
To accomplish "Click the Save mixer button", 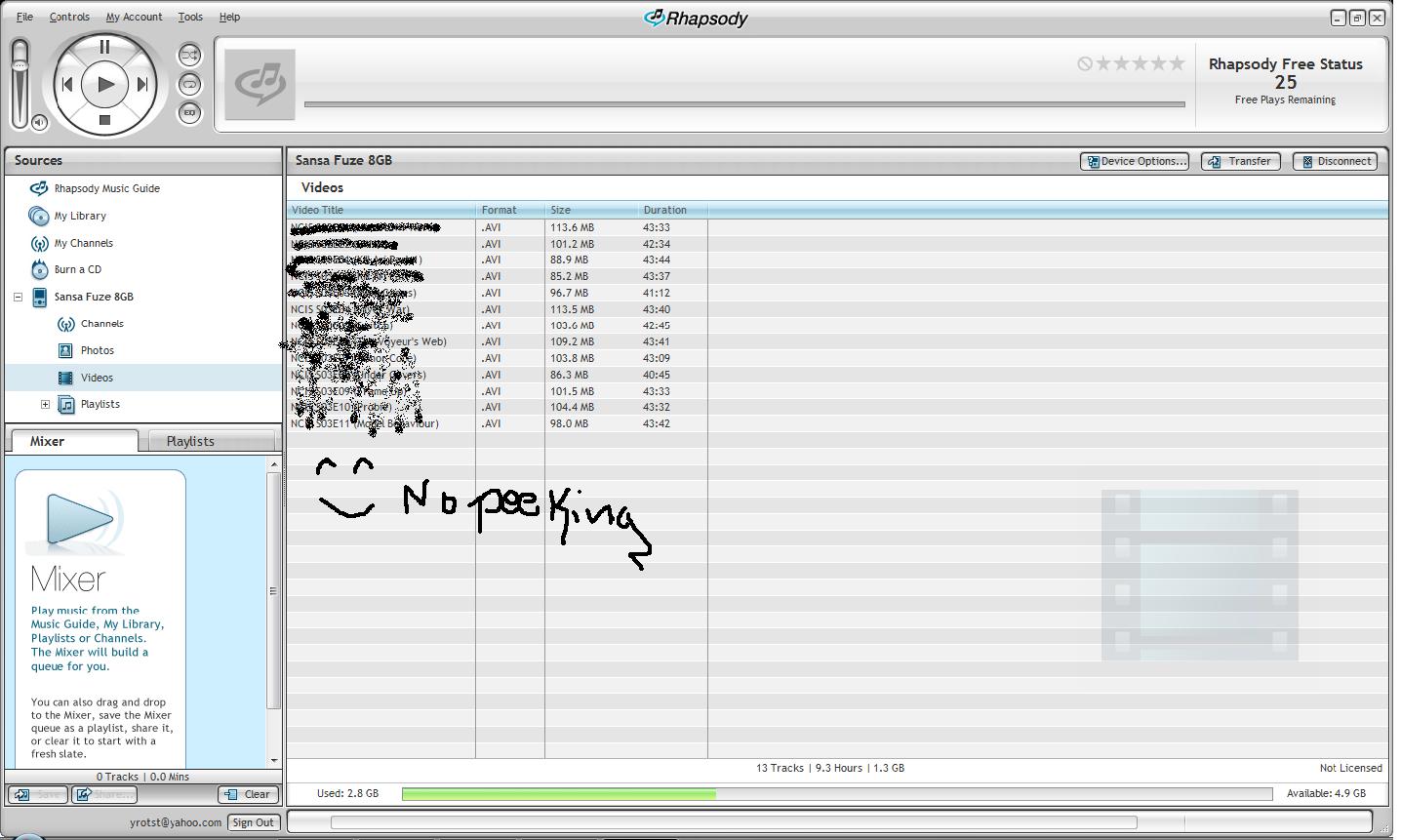I will point(38,794).
